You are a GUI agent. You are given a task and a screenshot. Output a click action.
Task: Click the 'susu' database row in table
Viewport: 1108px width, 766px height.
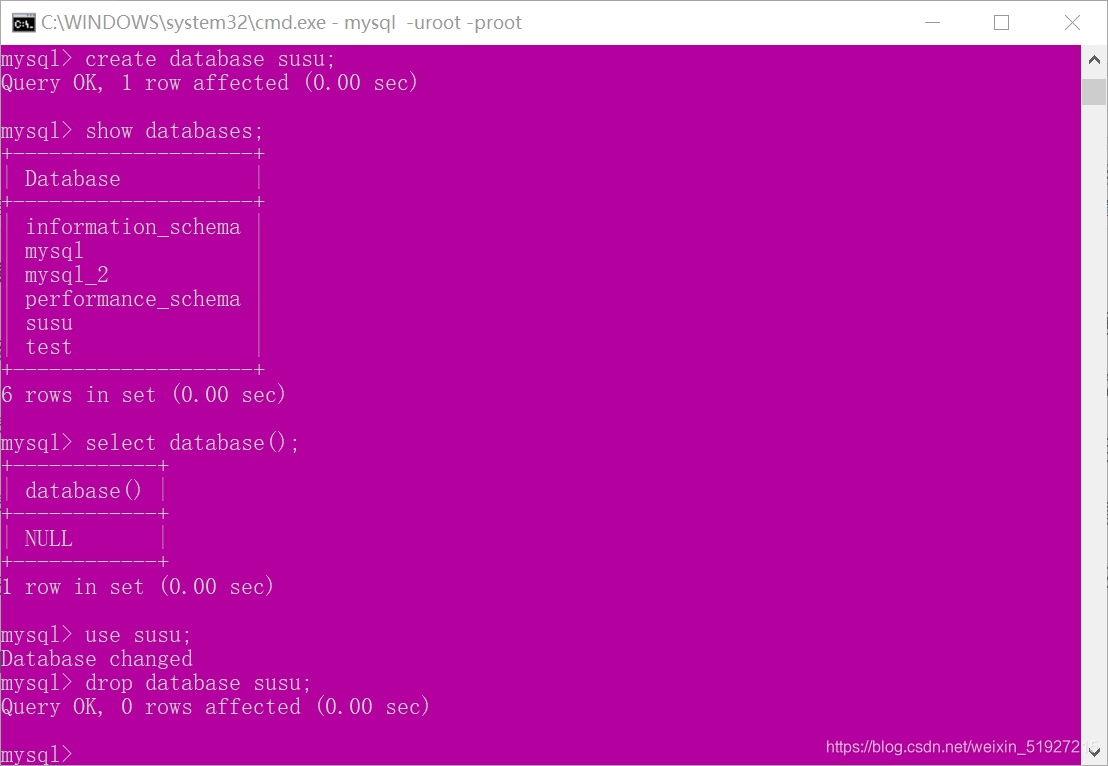[49, 323]
